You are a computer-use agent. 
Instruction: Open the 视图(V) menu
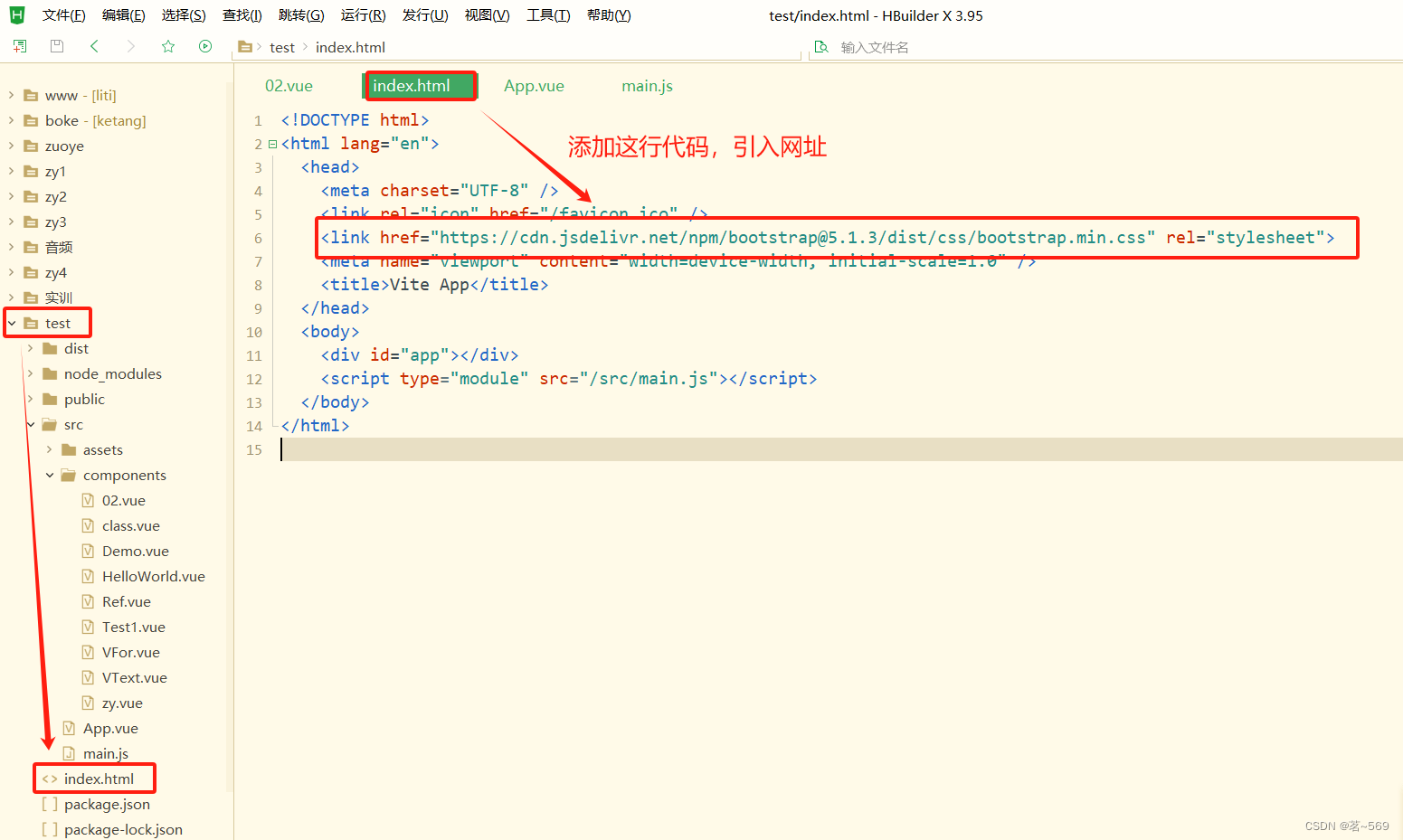[x=487, y=15]
